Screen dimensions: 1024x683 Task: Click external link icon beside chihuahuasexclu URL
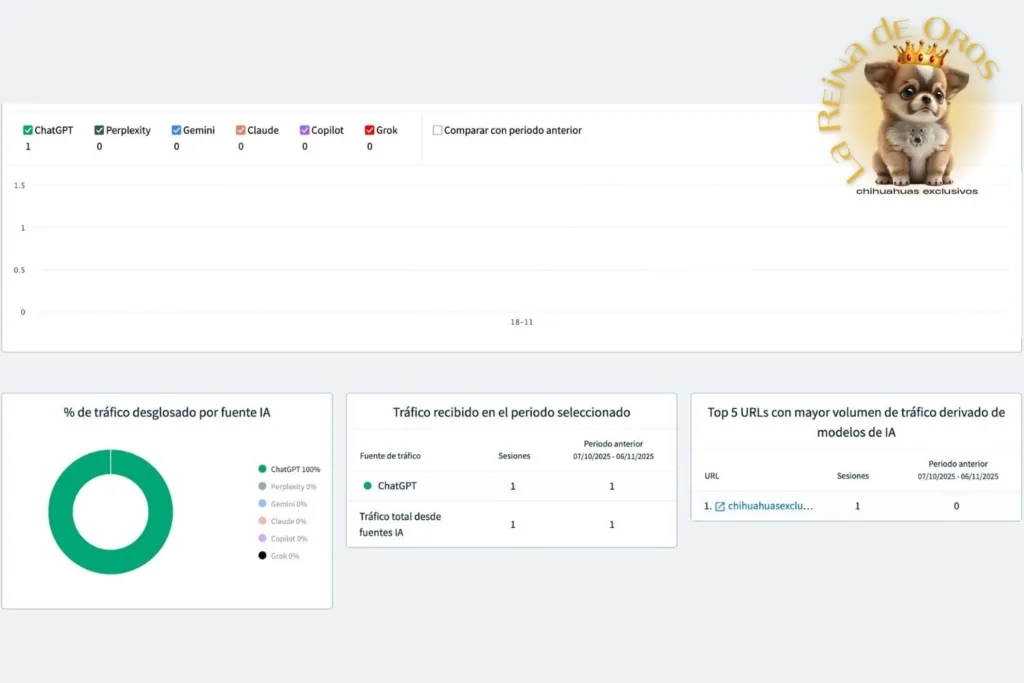click(720, 506)
